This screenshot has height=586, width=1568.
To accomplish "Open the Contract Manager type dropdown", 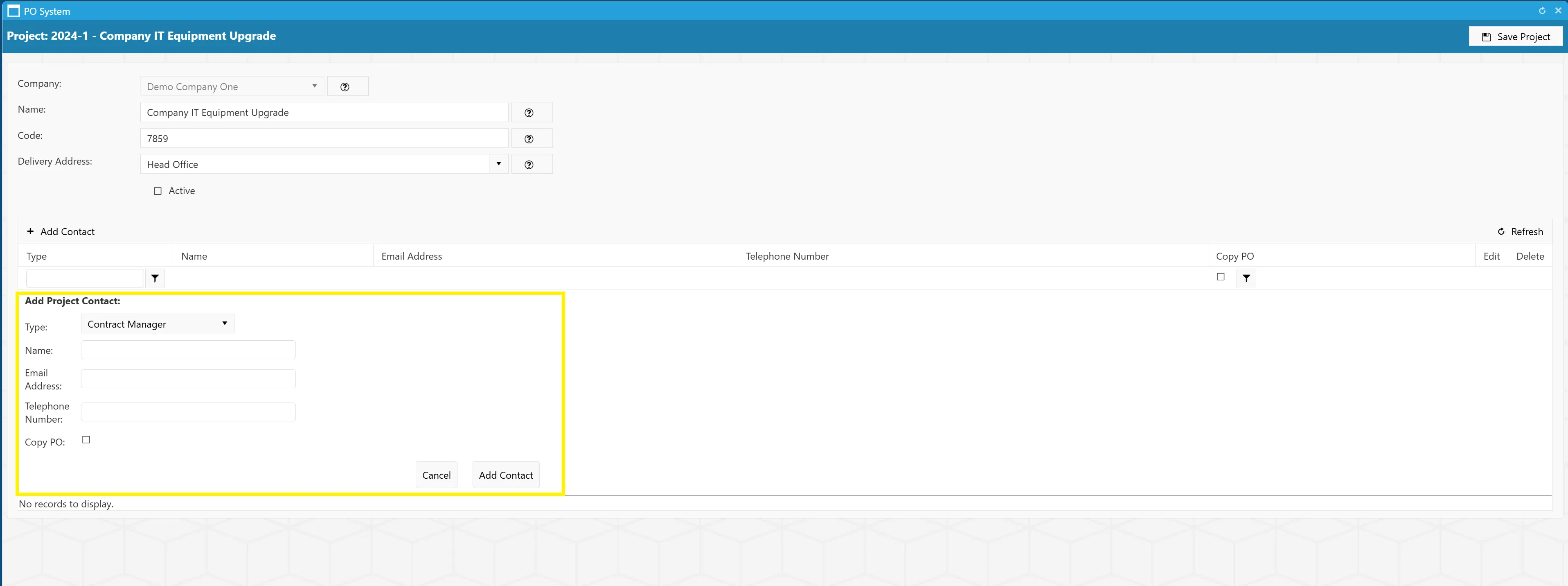I will click(158, 324).
